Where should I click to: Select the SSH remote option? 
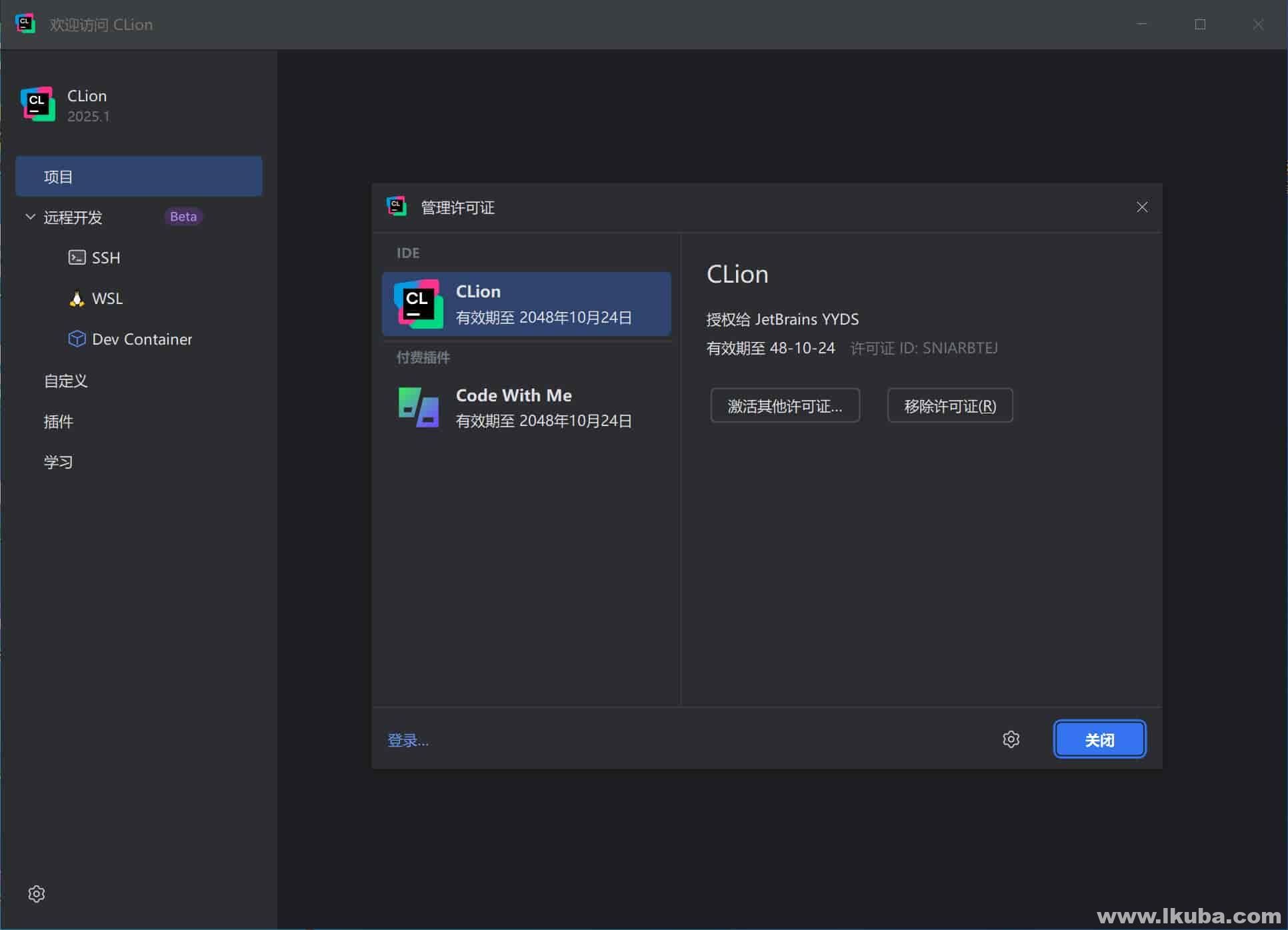tap(106, 258)
